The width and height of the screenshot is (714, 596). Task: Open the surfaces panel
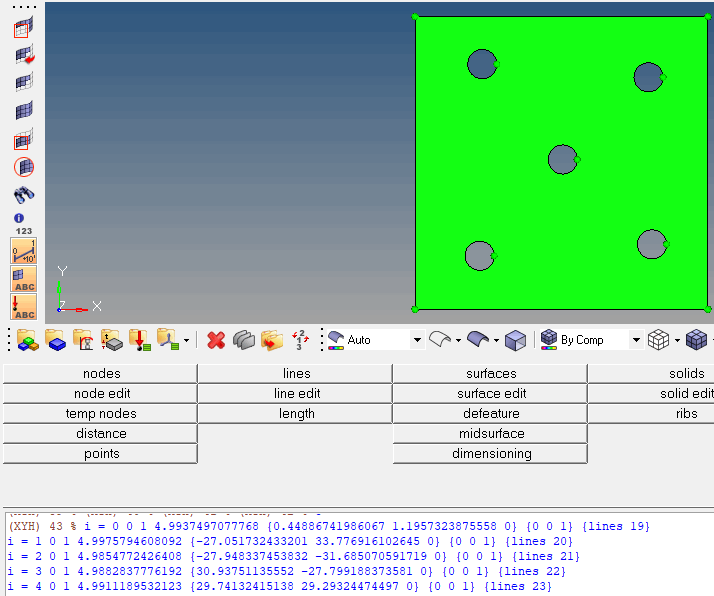490,373
